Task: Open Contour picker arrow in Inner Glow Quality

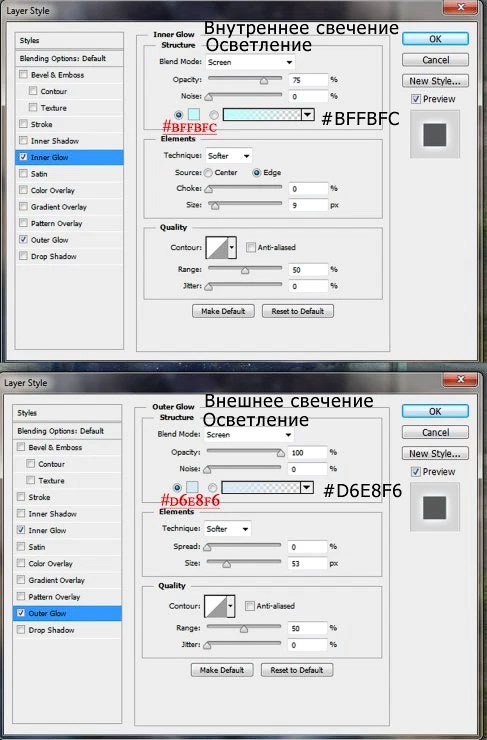Action: pyautogui.click(x=232, y=247)
